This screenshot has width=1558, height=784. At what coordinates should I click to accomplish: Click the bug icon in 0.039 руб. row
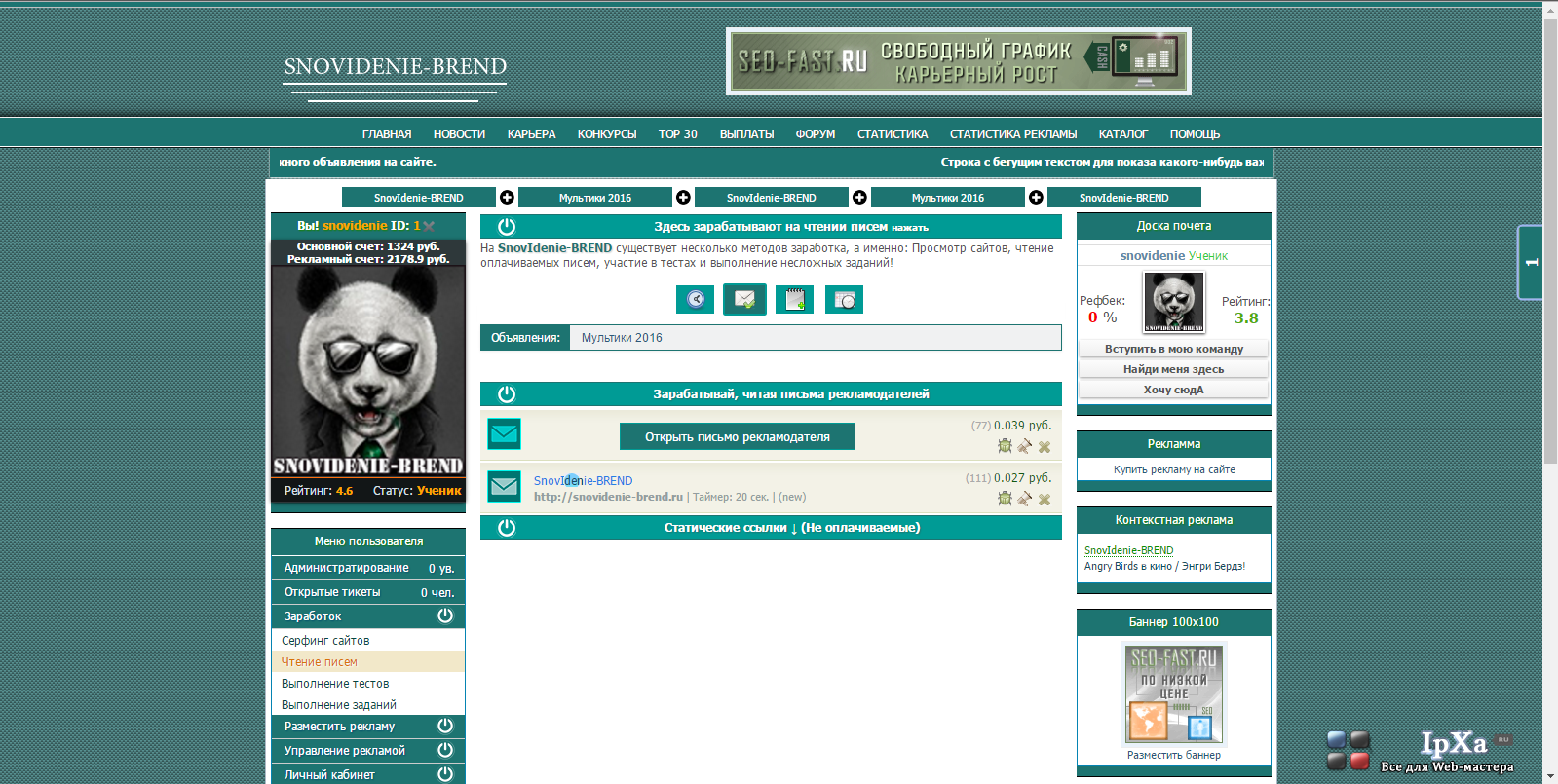click(1005, 446)
